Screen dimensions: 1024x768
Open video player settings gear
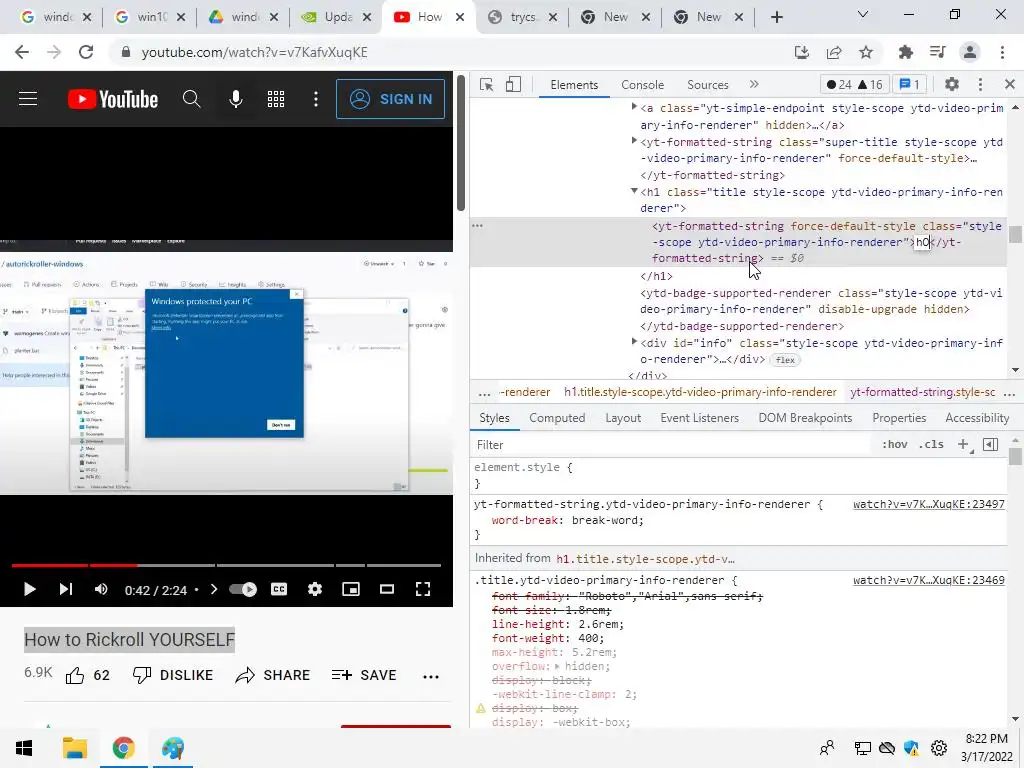coord(315,590)
